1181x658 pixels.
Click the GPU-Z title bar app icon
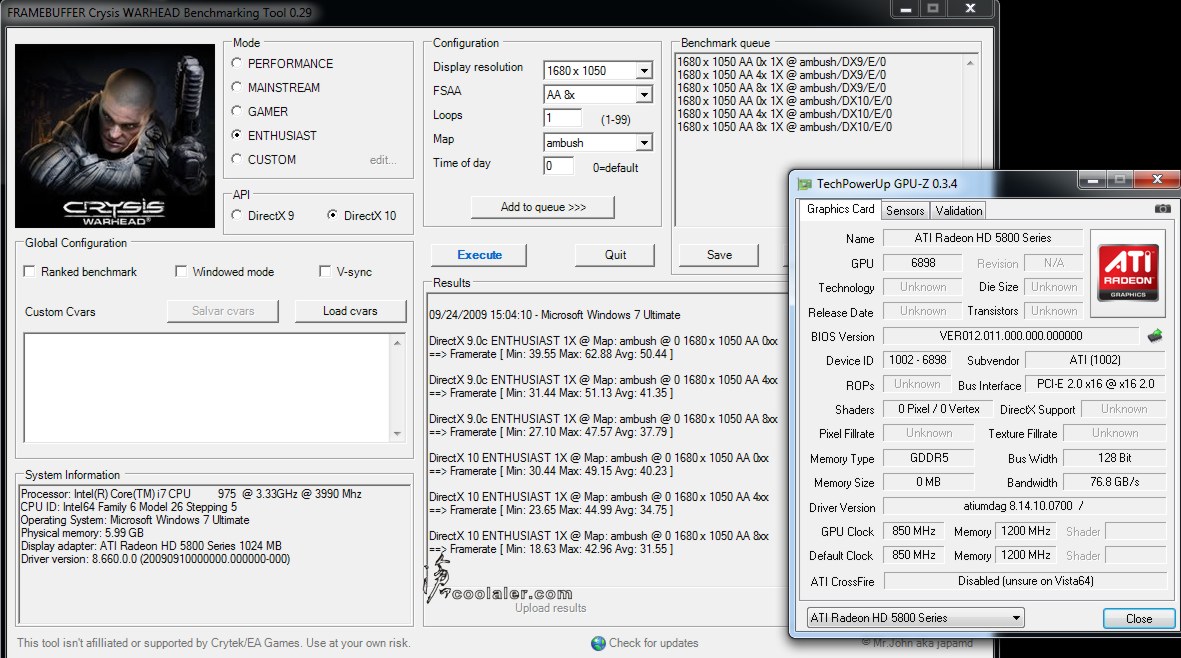[x=804, y=184]
